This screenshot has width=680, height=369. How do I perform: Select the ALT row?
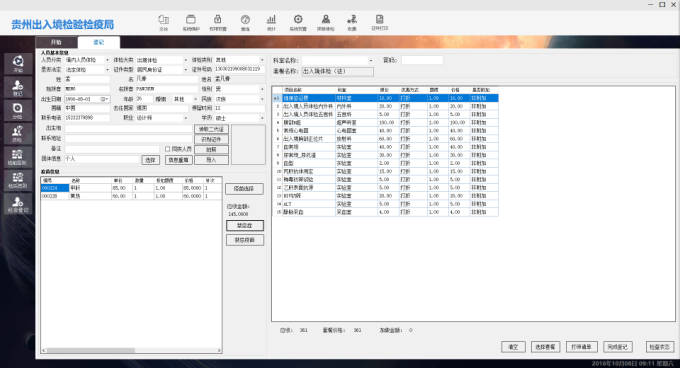[386, 204]
